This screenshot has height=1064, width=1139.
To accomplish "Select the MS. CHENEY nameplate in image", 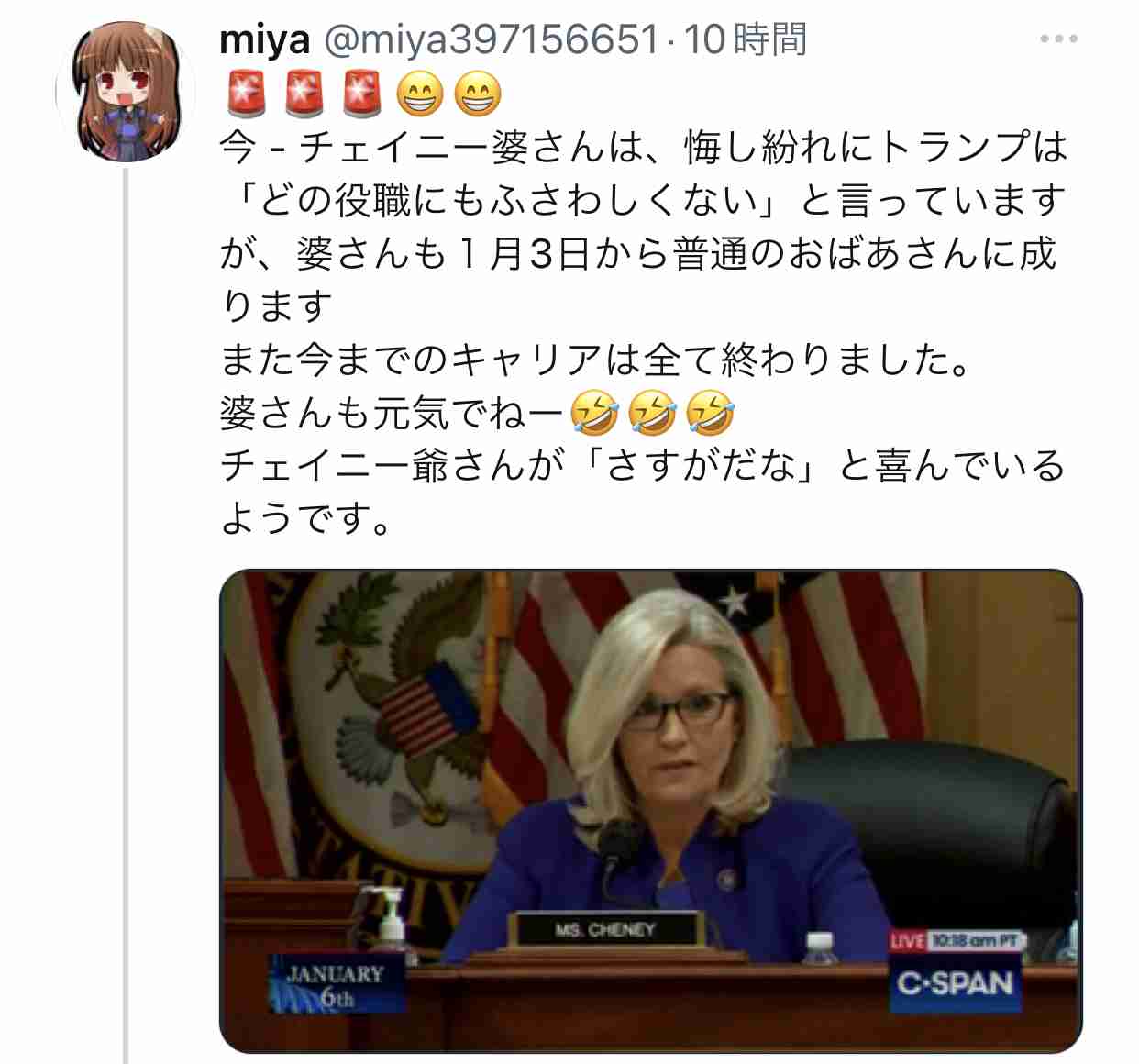I will click(605, 930).
